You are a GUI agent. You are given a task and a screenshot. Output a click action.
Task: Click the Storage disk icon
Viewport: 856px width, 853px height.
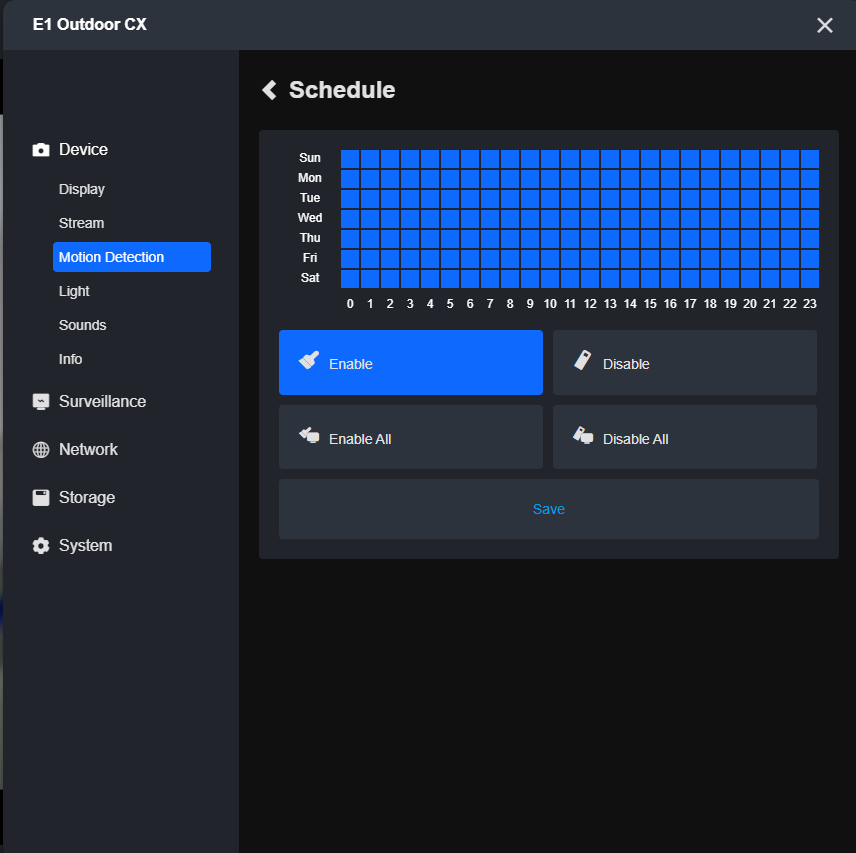point(41,498)
